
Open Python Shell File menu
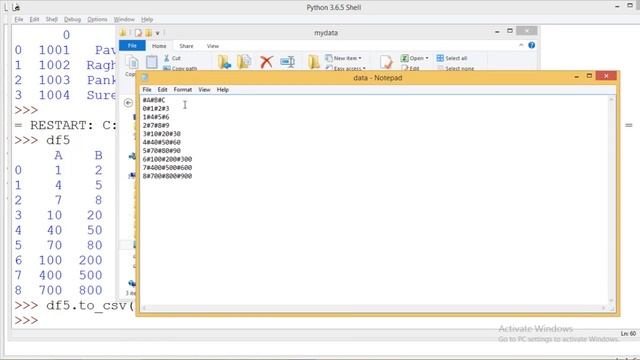[19, 20]
